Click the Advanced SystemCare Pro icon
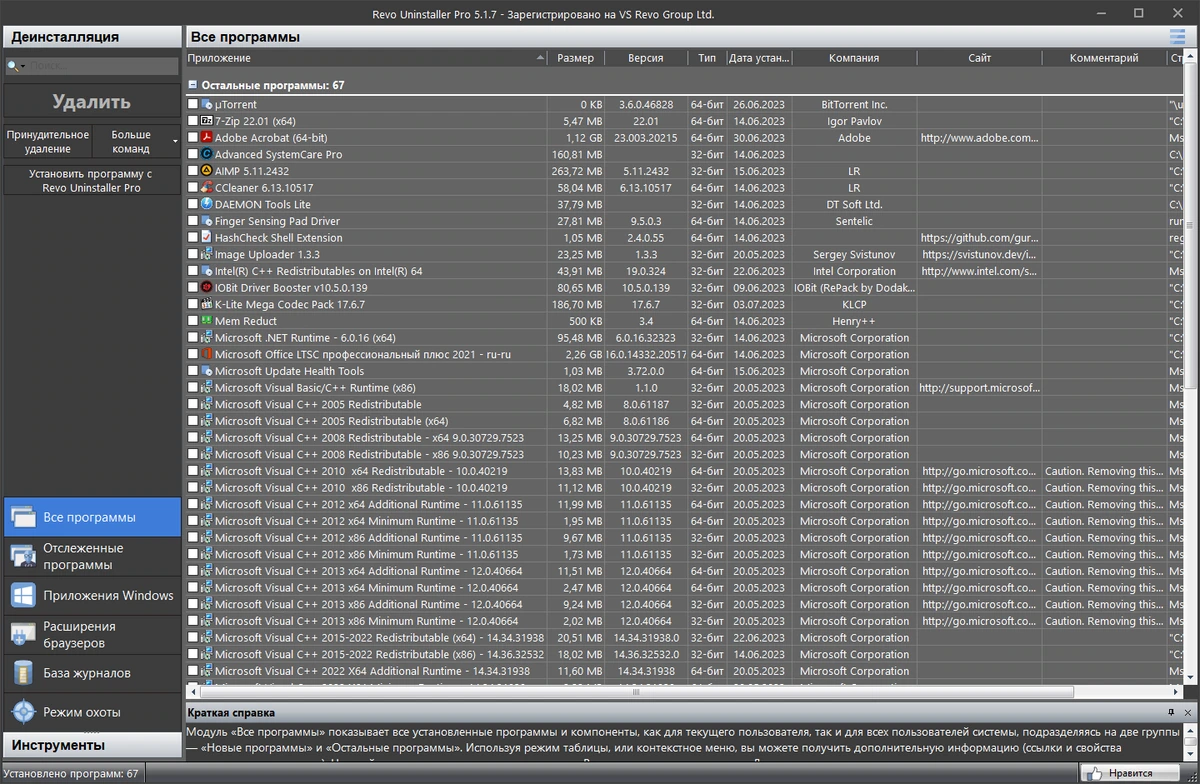 (x=207, y=154)
